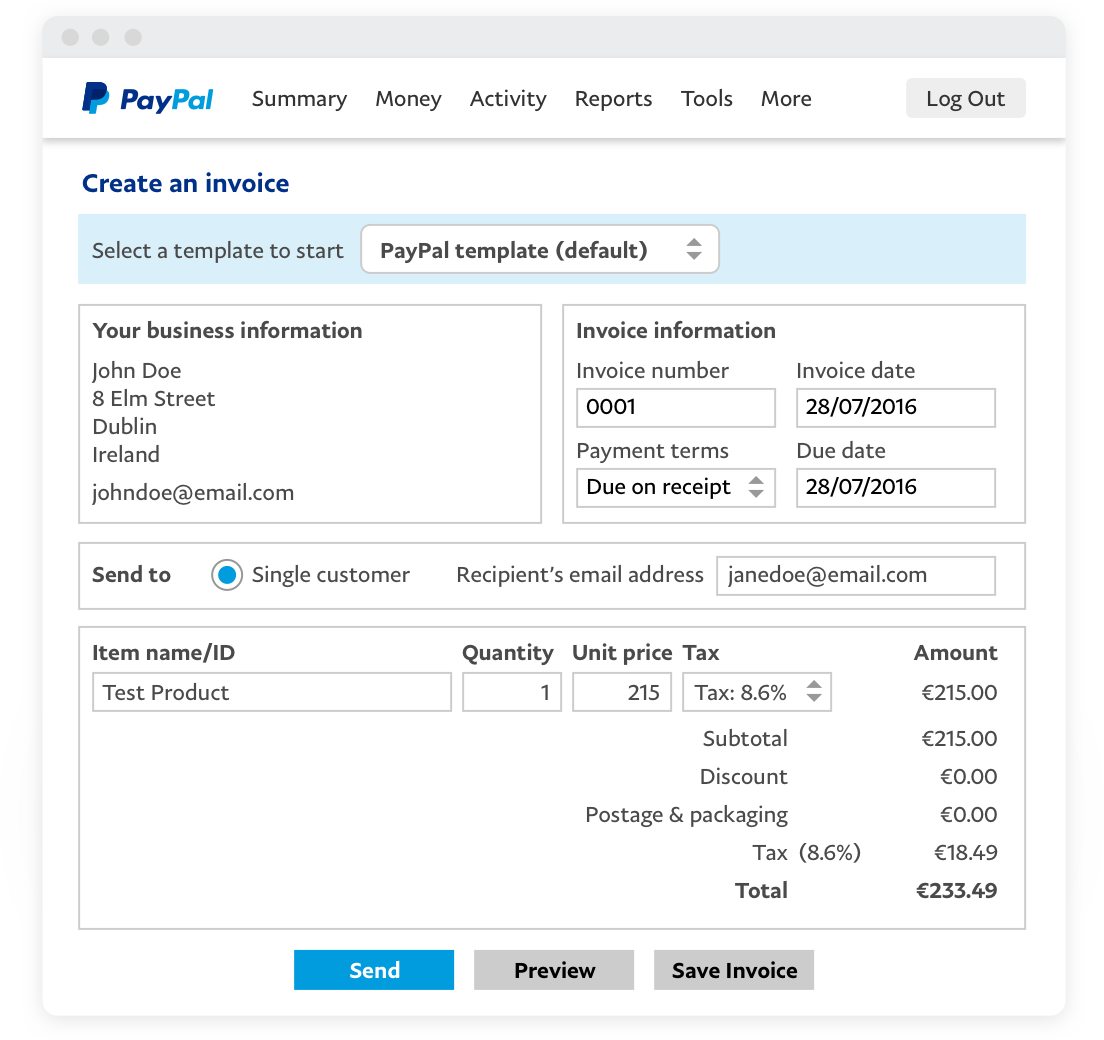
Task: Open the template selector stepper arrows
Action: 694,249
